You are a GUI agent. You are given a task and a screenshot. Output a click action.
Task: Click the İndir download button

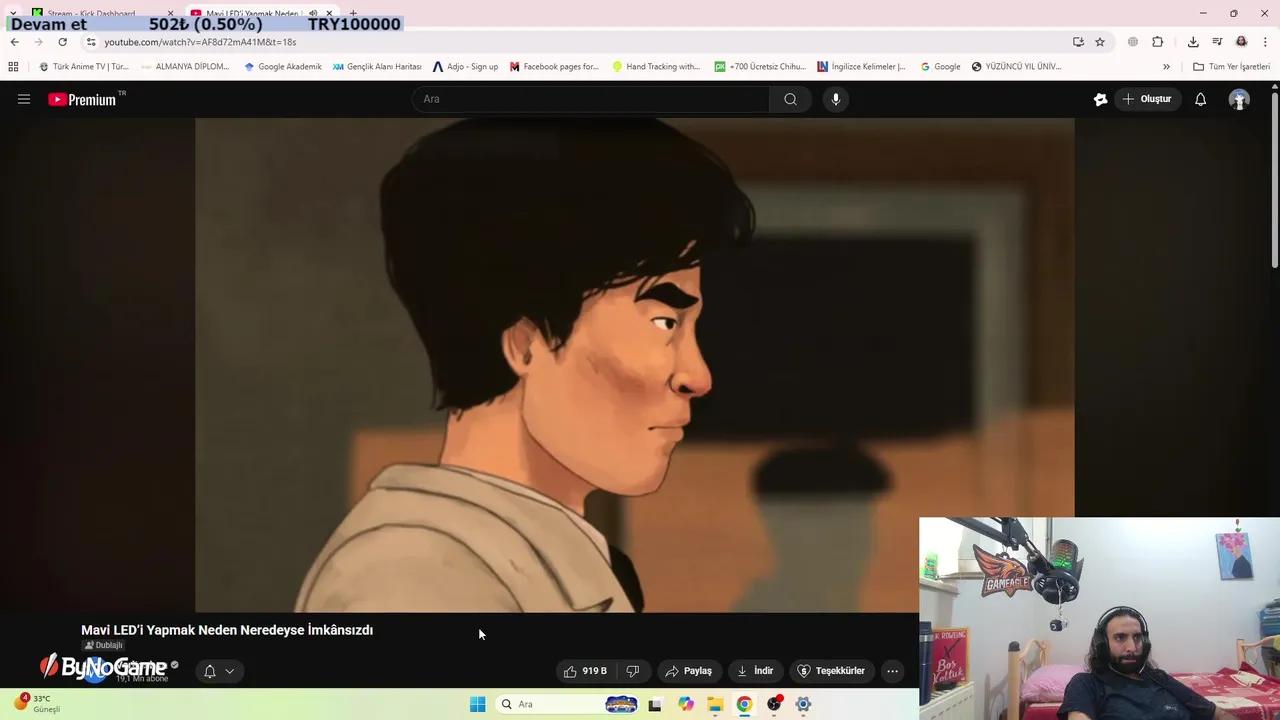click(x=756, y=671)
